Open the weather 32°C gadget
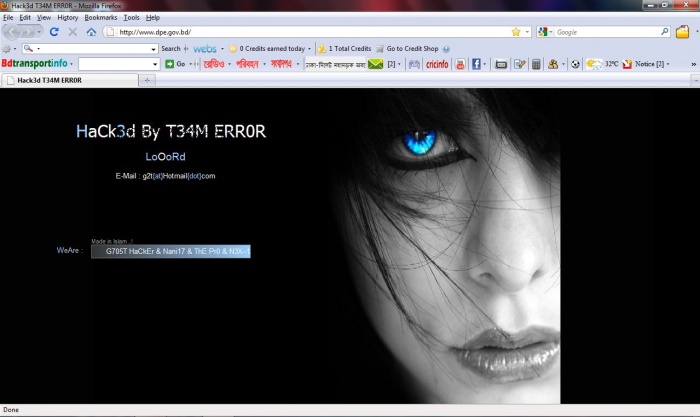The image size is (700, 417). [x=602, y=64]
